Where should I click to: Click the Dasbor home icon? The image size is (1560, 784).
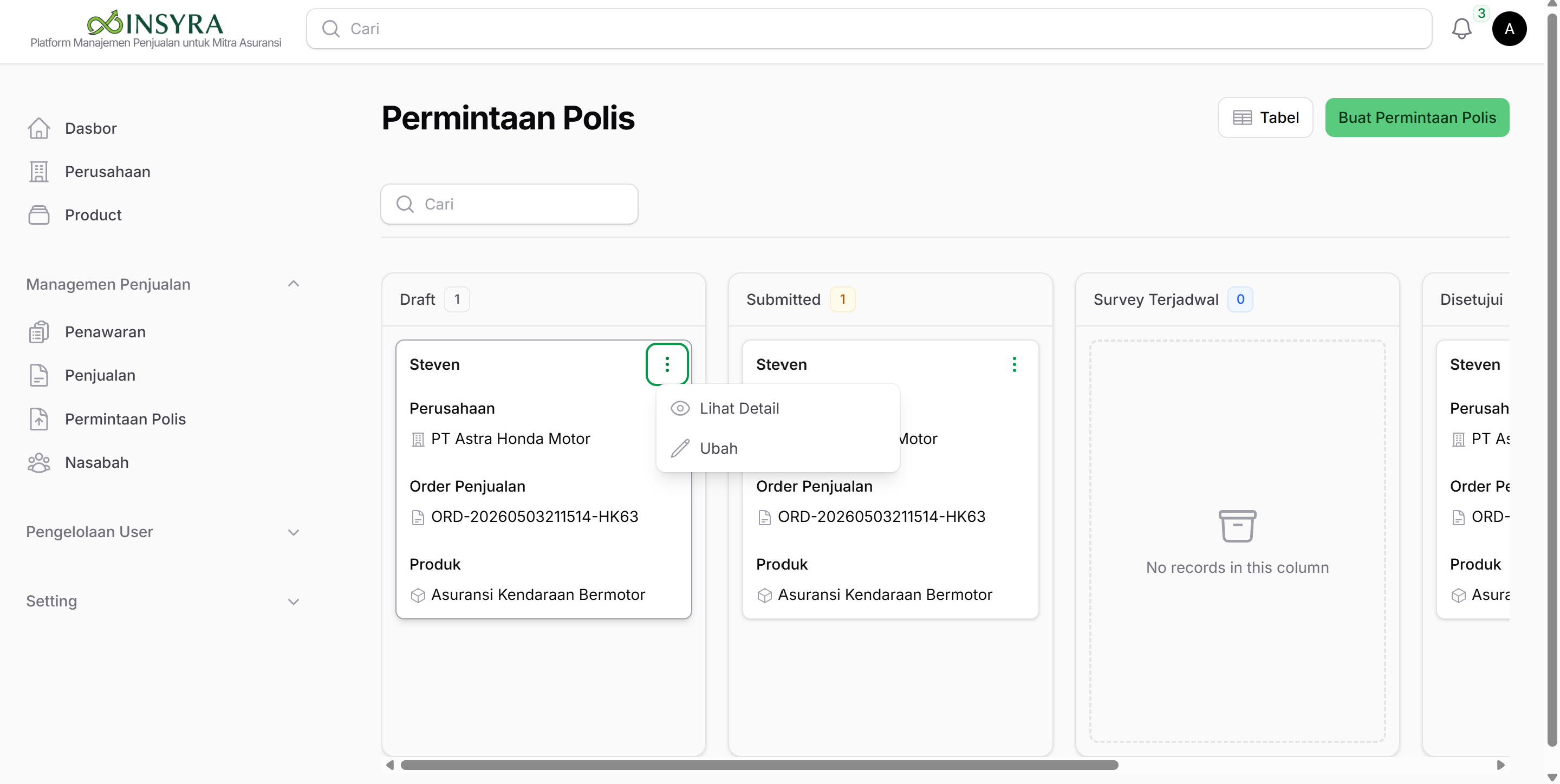(x=39, y=128)
